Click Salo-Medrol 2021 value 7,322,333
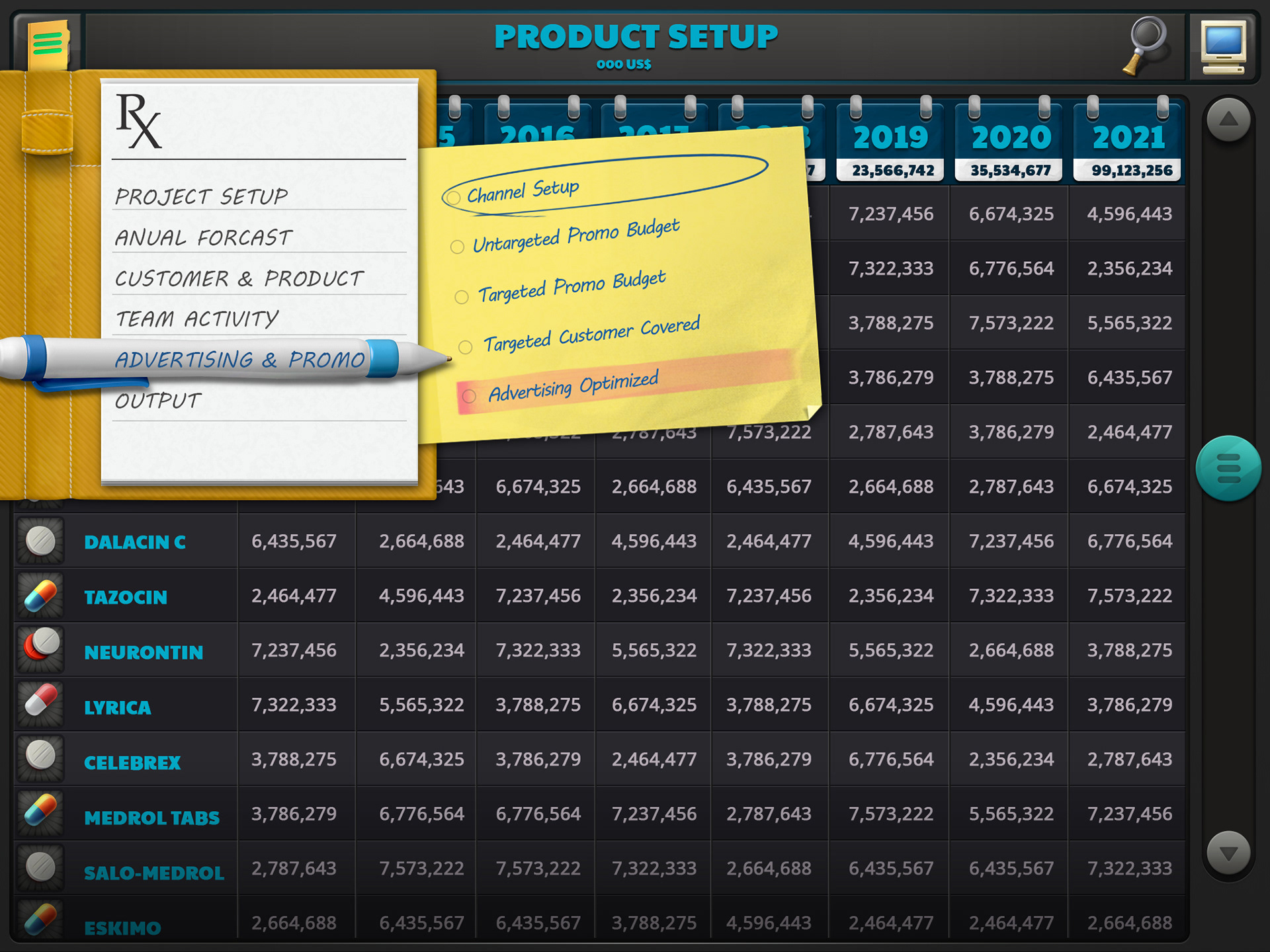The height and width of the screenshot is (952, 1270). [x=1129, y=868]
